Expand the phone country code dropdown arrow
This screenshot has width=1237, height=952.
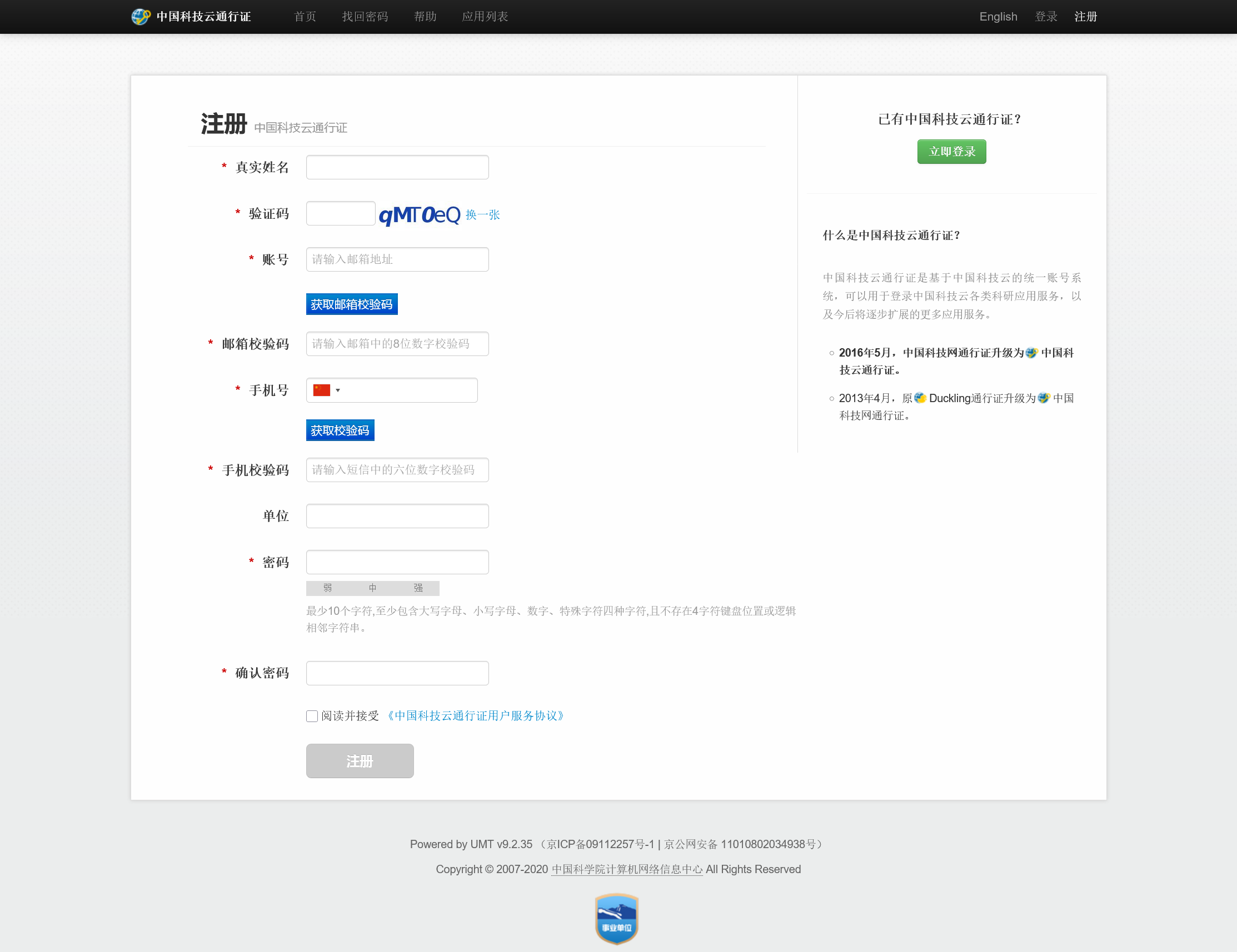pos(338,390)
